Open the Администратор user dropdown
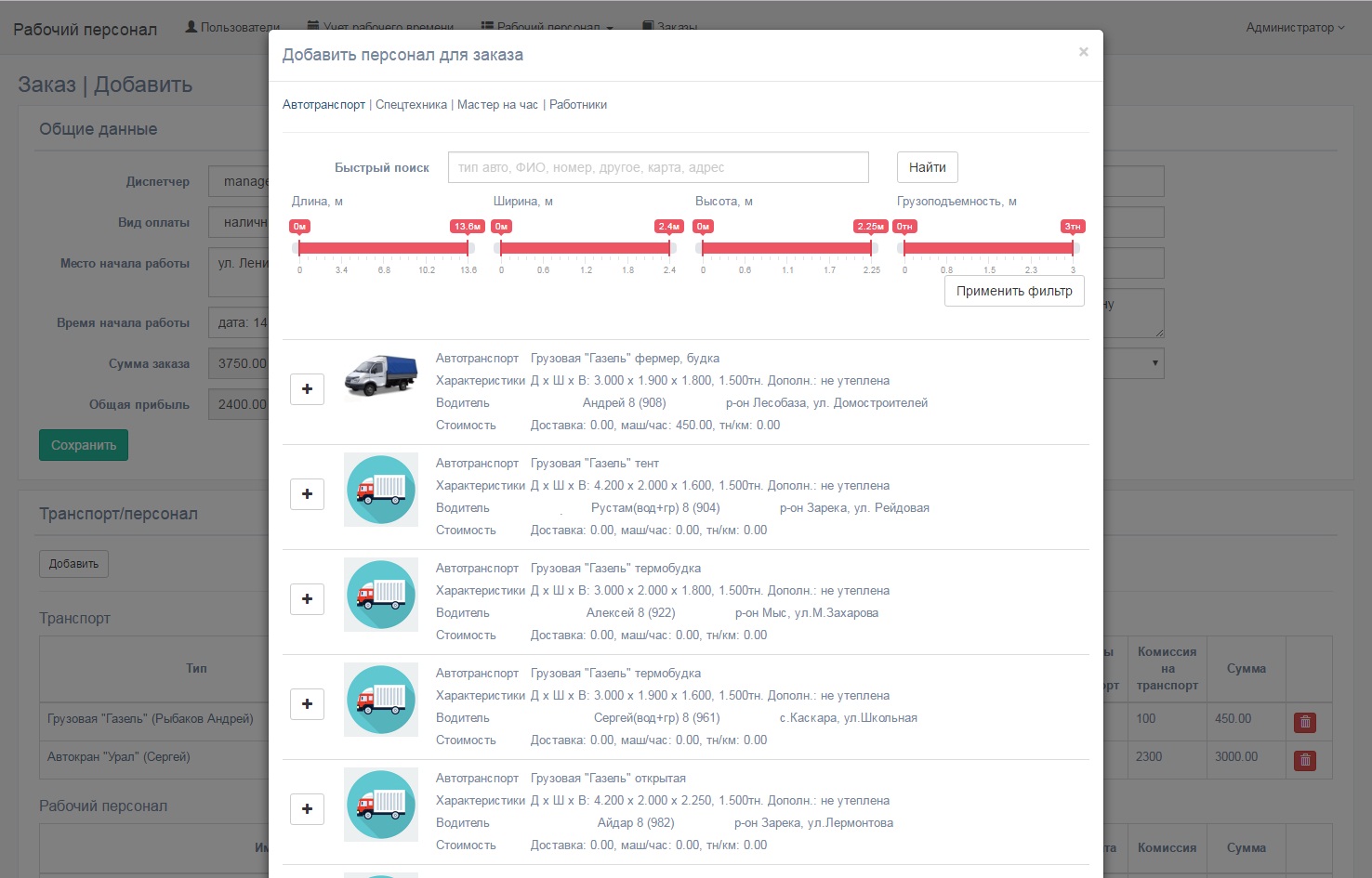Image resolution: width=1372 pixels, height=878 pixels. click(1295, 28)
